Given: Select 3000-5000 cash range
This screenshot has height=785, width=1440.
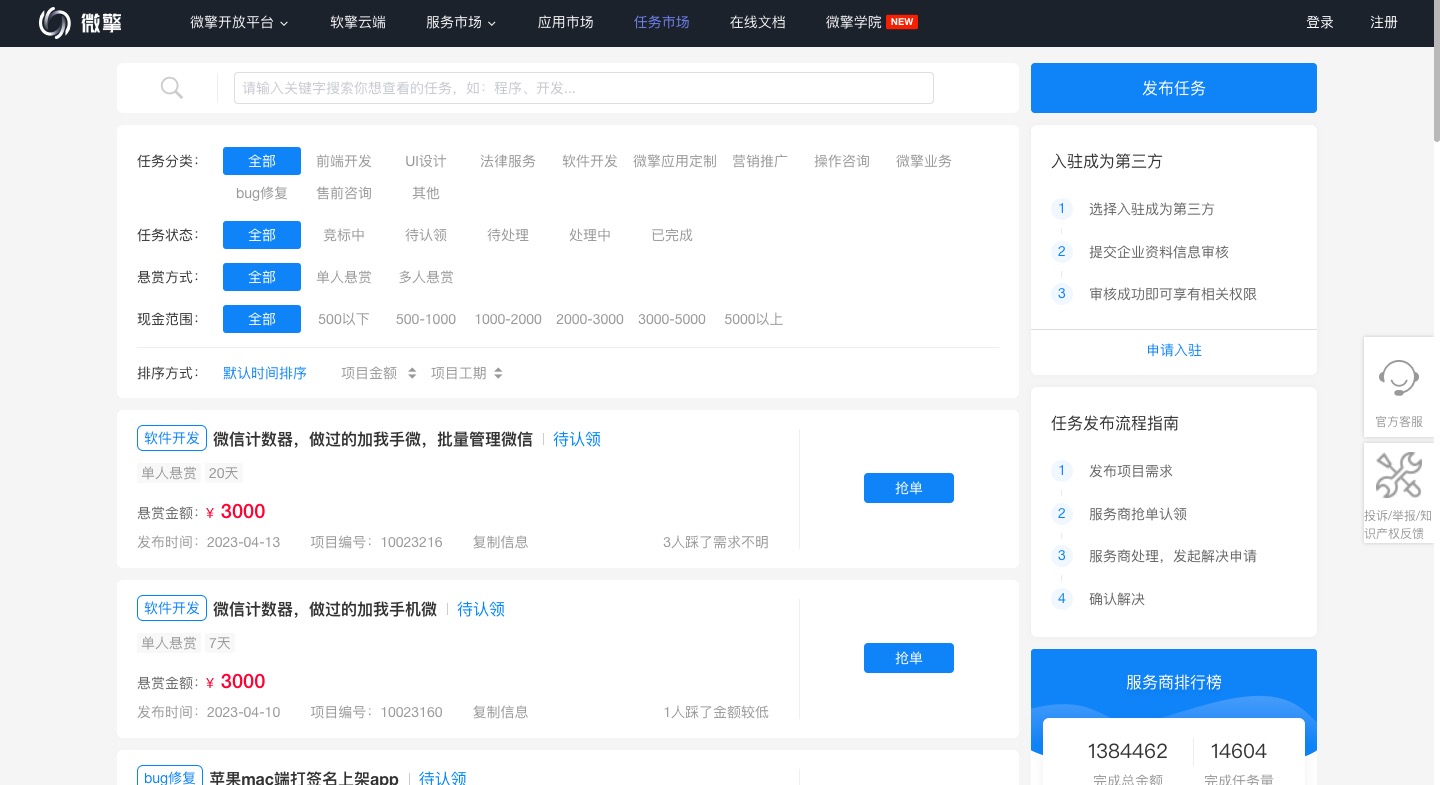Looking at the screenshot, I should point(672,319).
